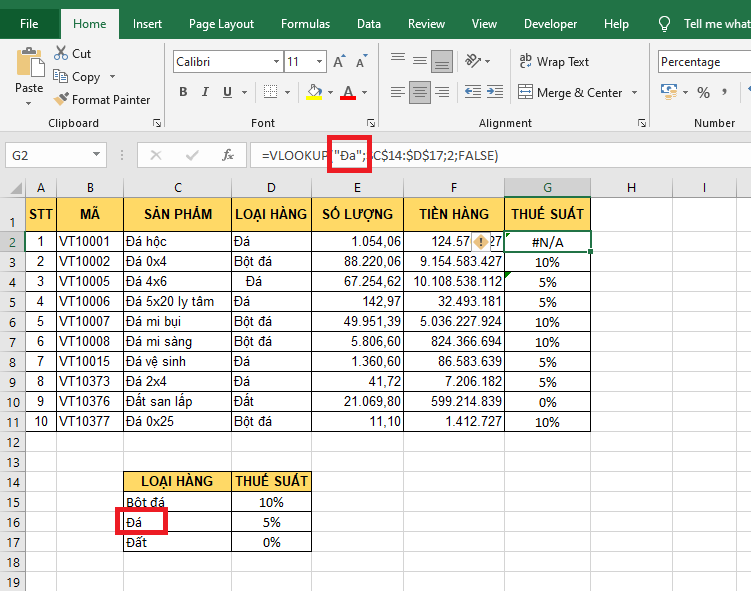Click the Tell me lightbulb icon
This screenshot has width=751, height=591.
664,24
